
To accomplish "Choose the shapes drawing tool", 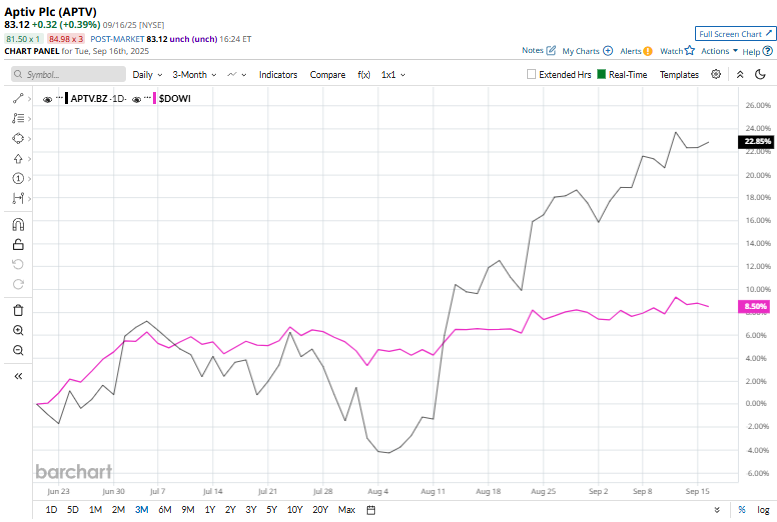I will pos(18,138).
